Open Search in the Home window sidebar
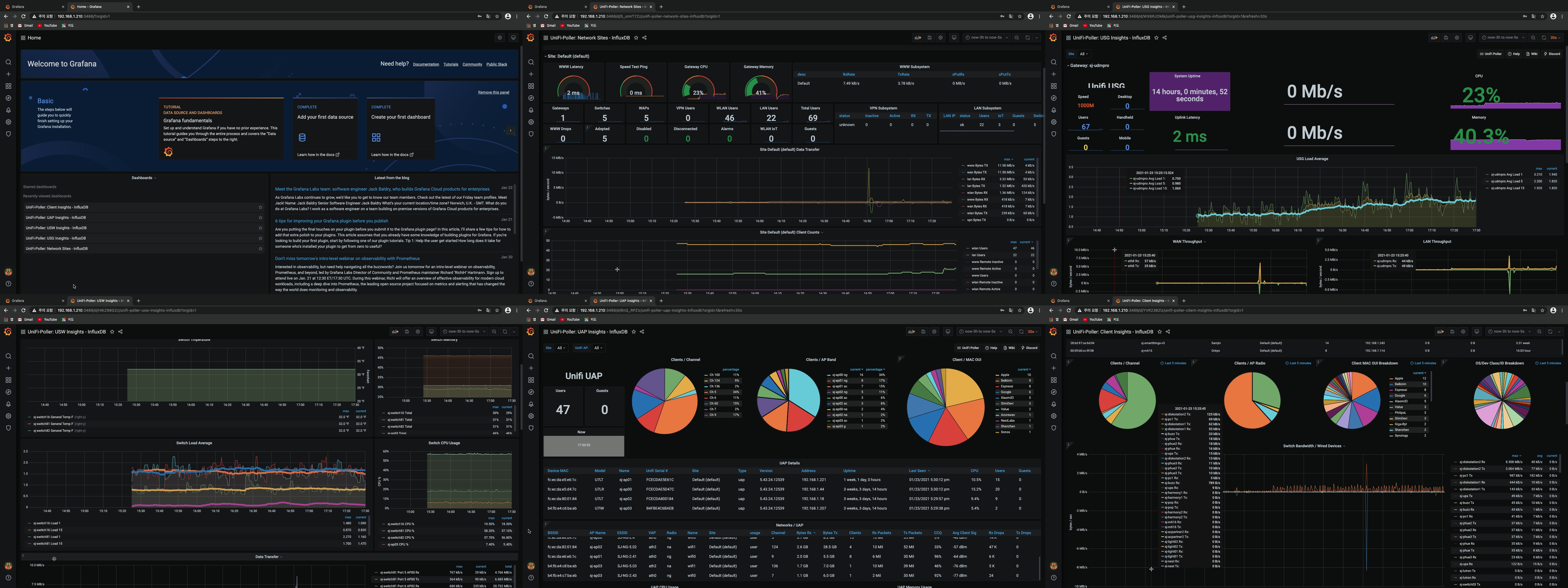Viewport: 1568px width, 588px height. pos(8,62)
